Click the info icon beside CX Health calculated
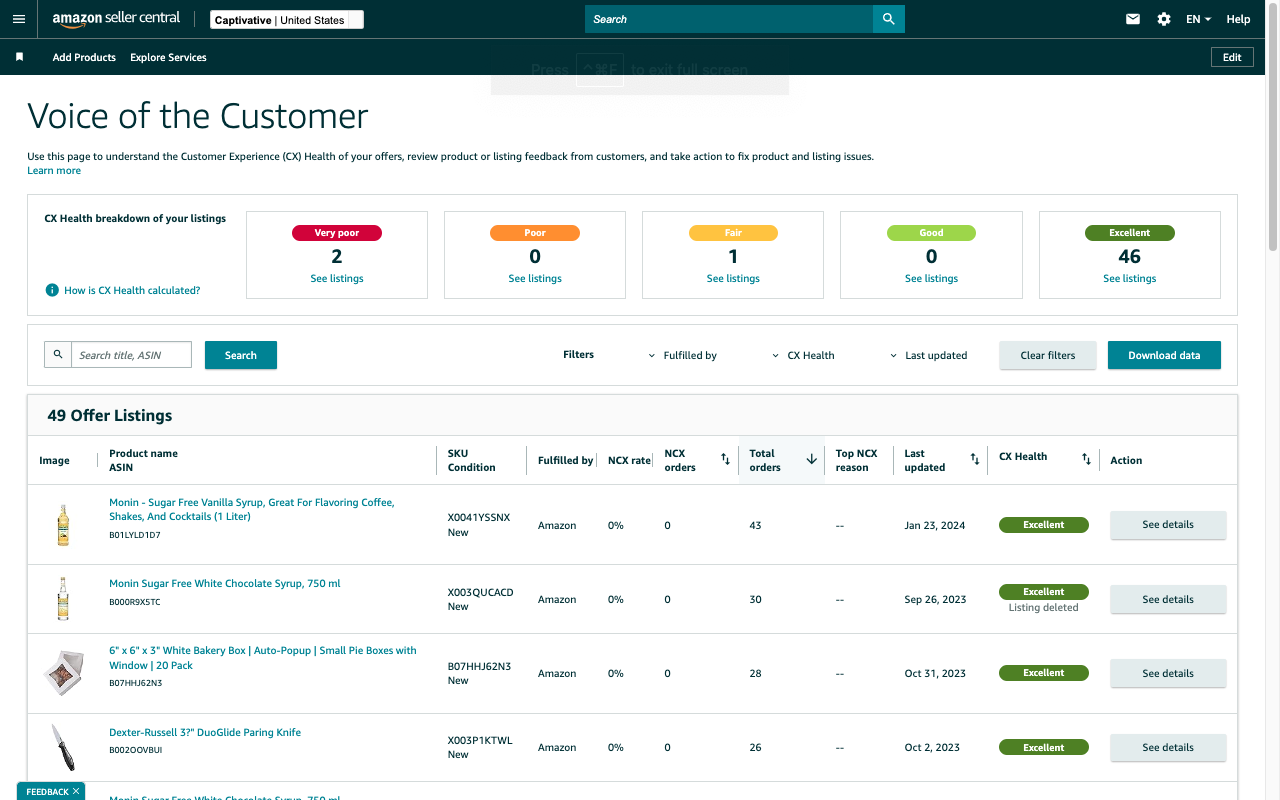Screen dimensions: 1280x800 [52, 290]
